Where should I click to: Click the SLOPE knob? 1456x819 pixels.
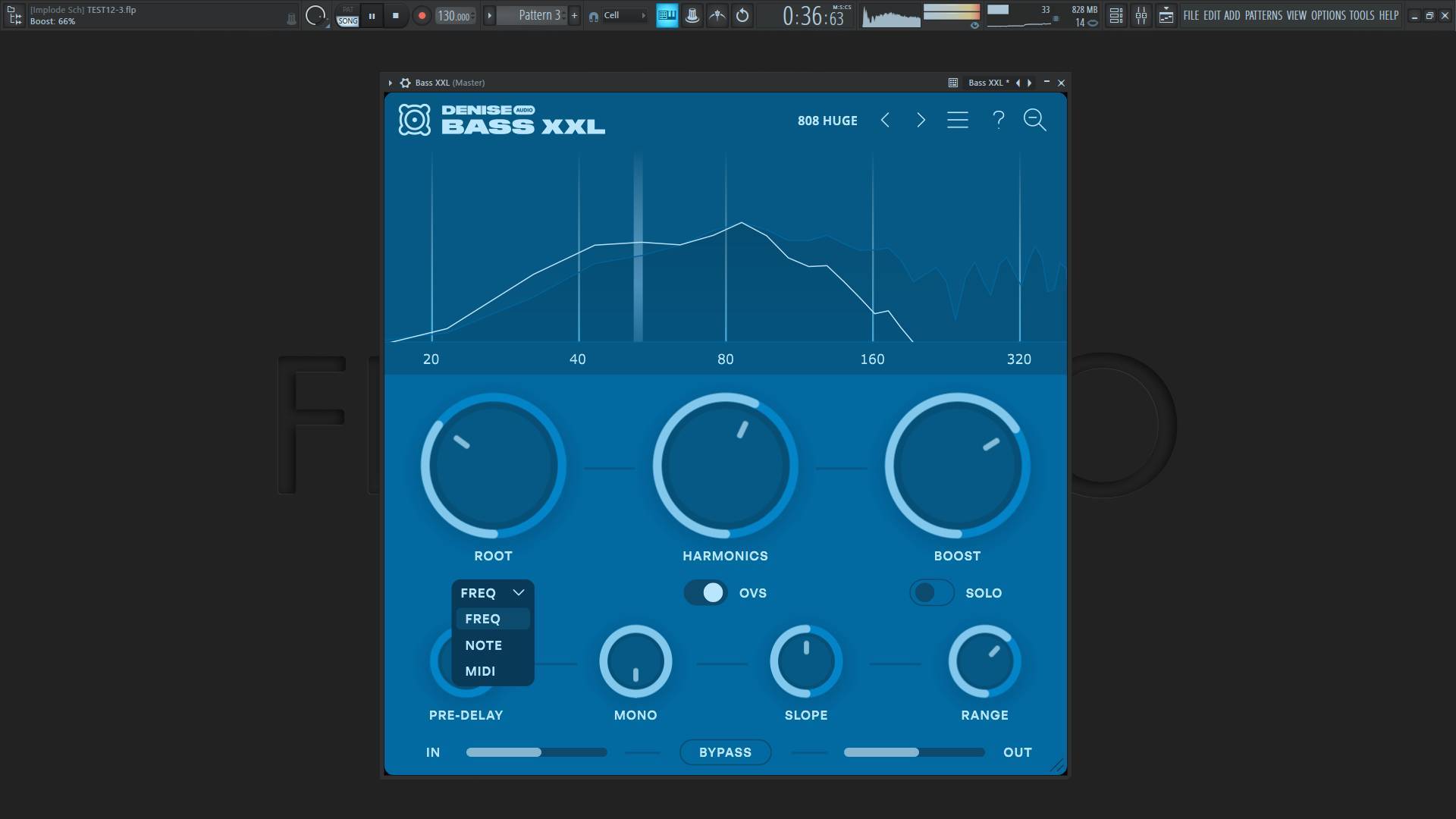(x=806, y=661)
